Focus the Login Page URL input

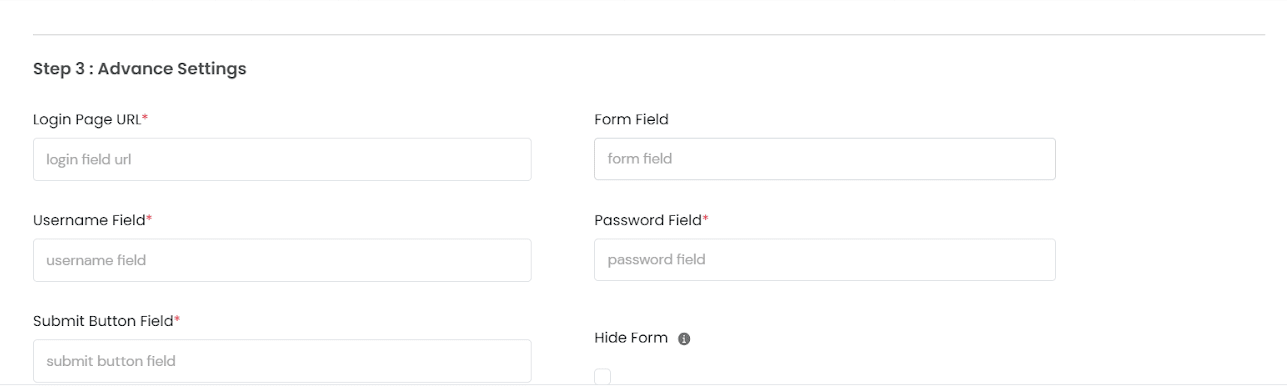282,159
